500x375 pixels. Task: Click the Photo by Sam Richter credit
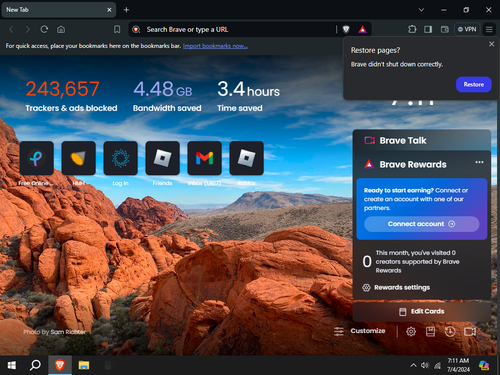[x=55, y=332]
